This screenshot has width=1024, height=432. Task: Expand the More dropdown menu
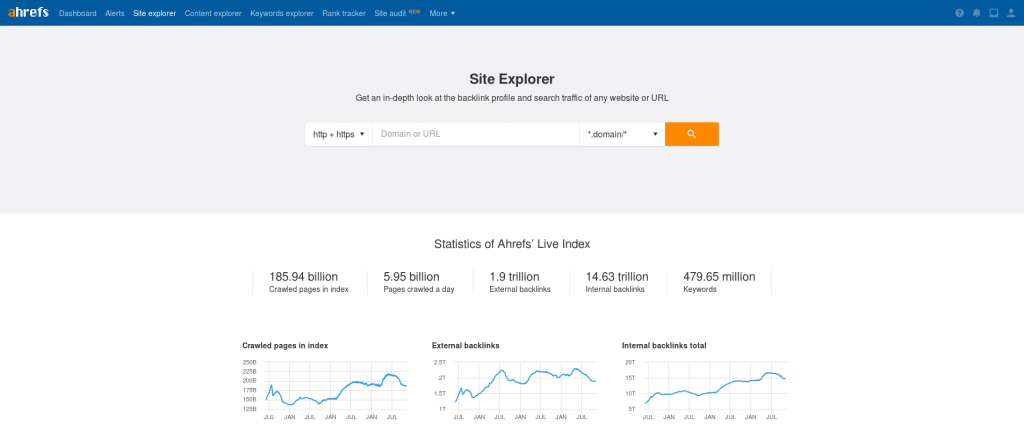click(442, 13)
